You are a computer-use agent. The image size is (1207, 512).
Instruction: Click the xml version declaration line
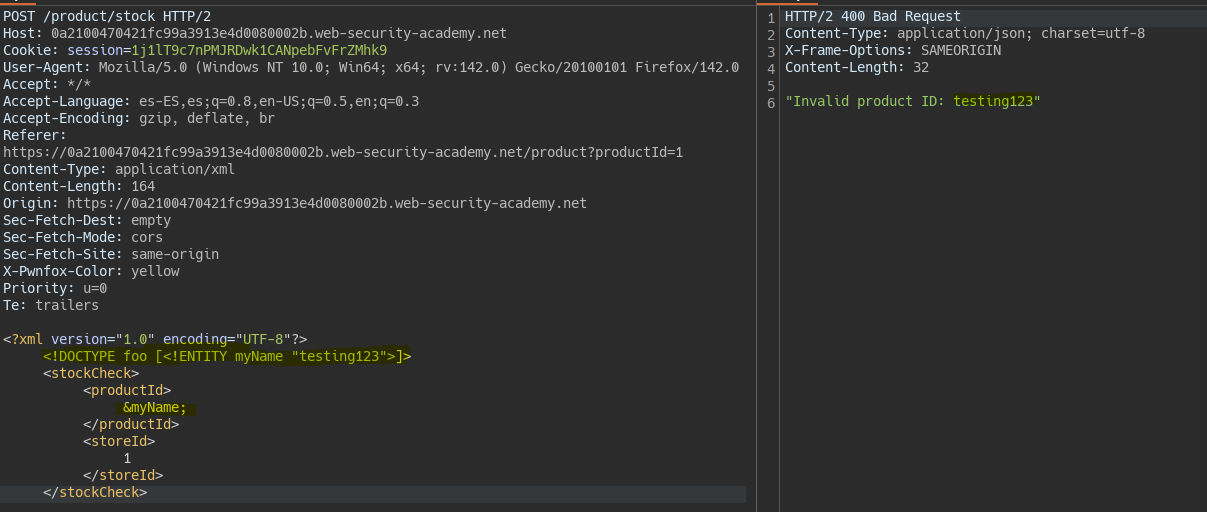coord(155,339)
